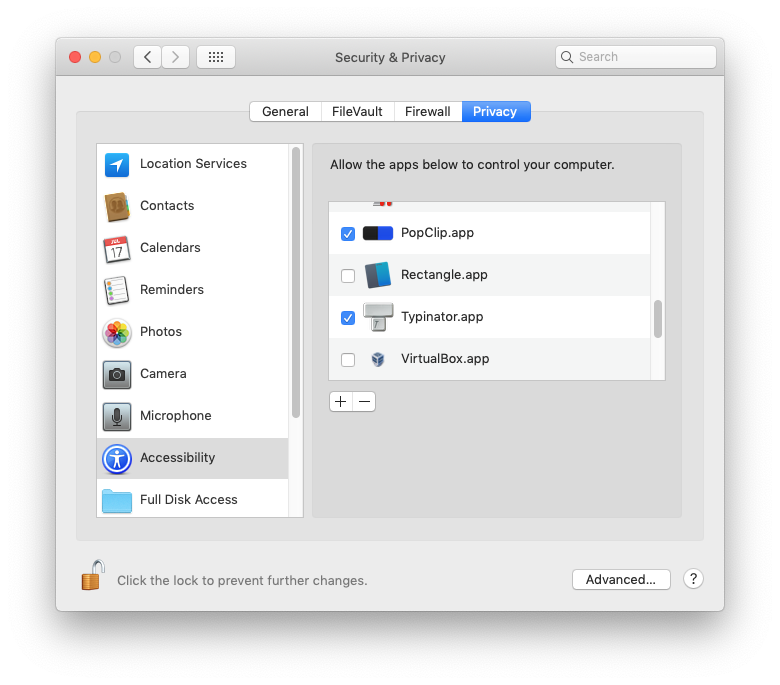Select the Camera text label

(163, 374)
